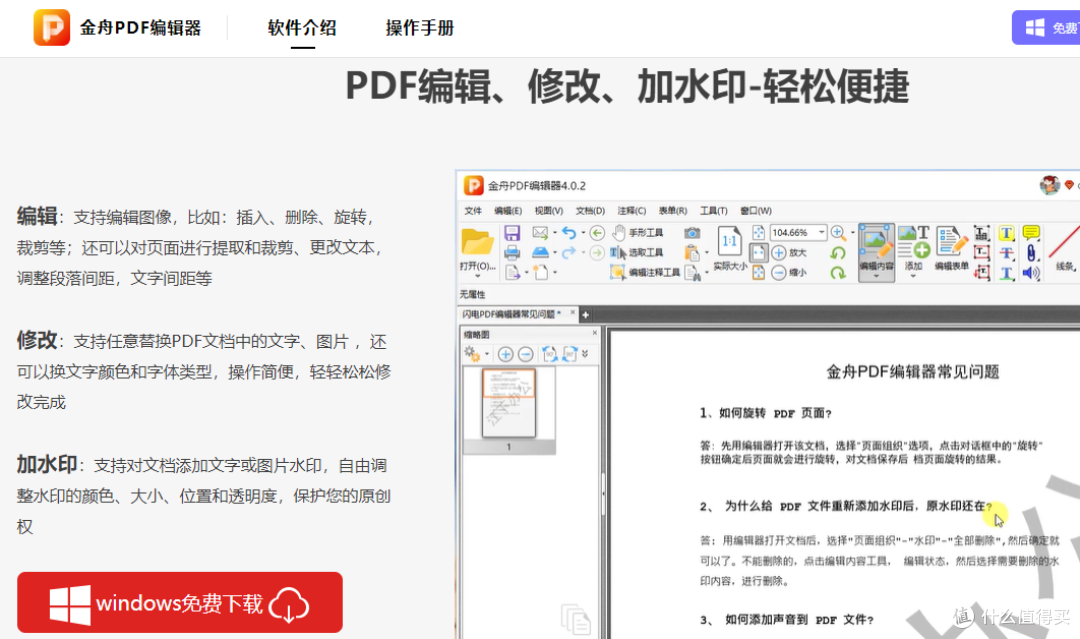Click thumbnail panel minus reduce icon
Viewport: 1080px width, 639px height.
pyautogui.click(x=526, y=354)
